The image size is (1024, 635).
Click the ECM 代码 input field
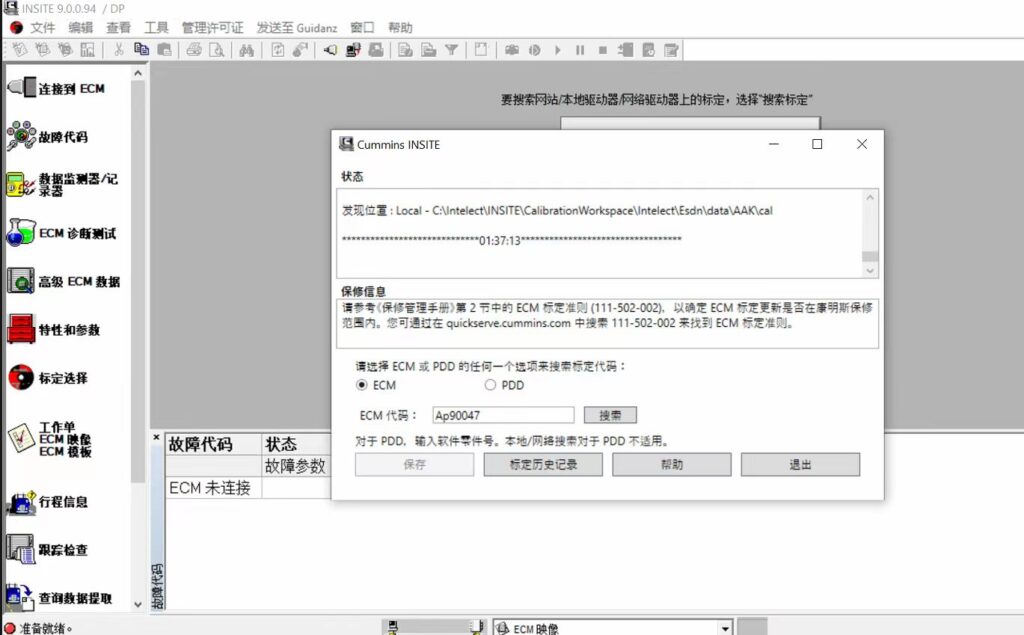[x=503, y=415]
